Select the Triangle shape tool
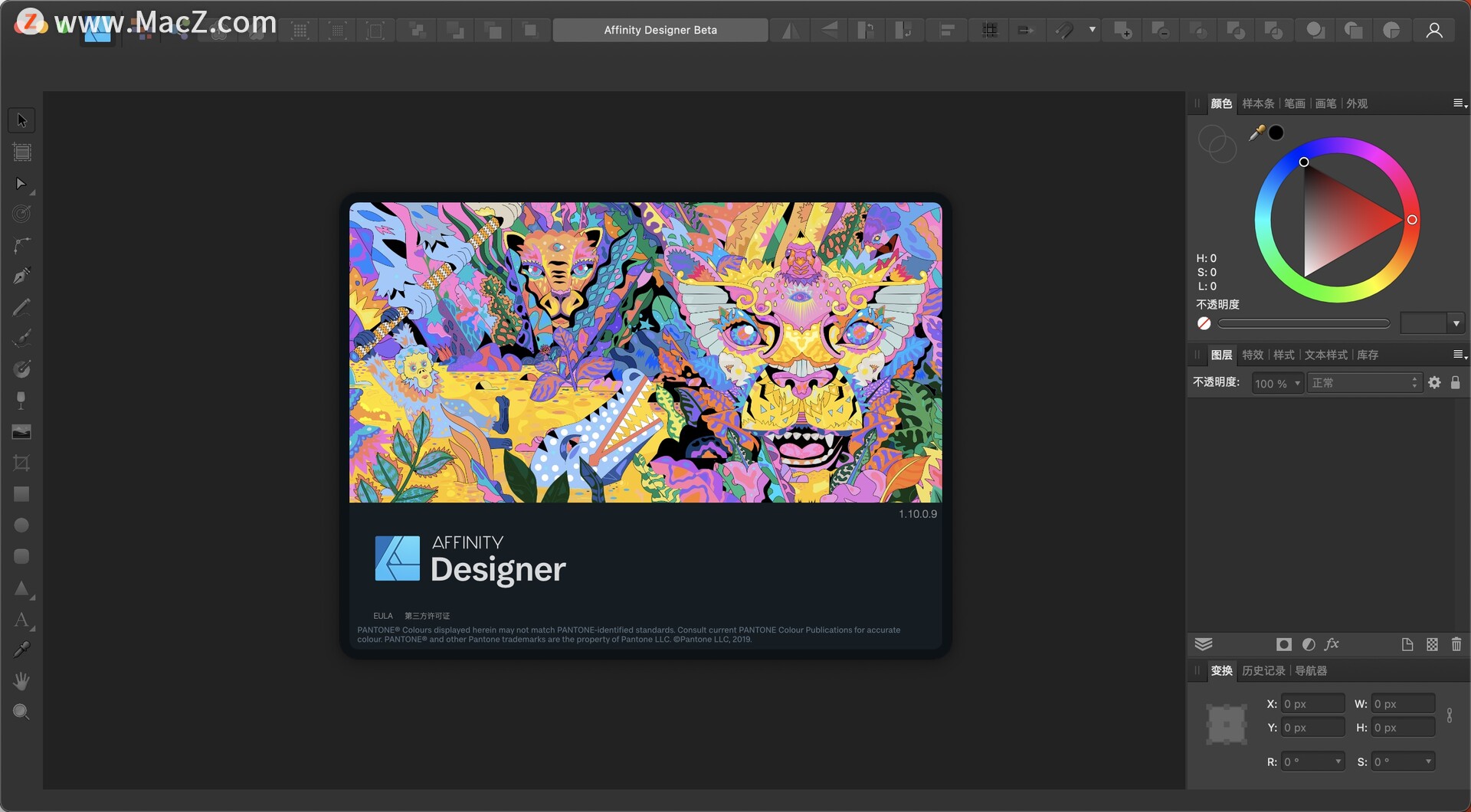Screen dimensions: 1471x812 point(21,588)
